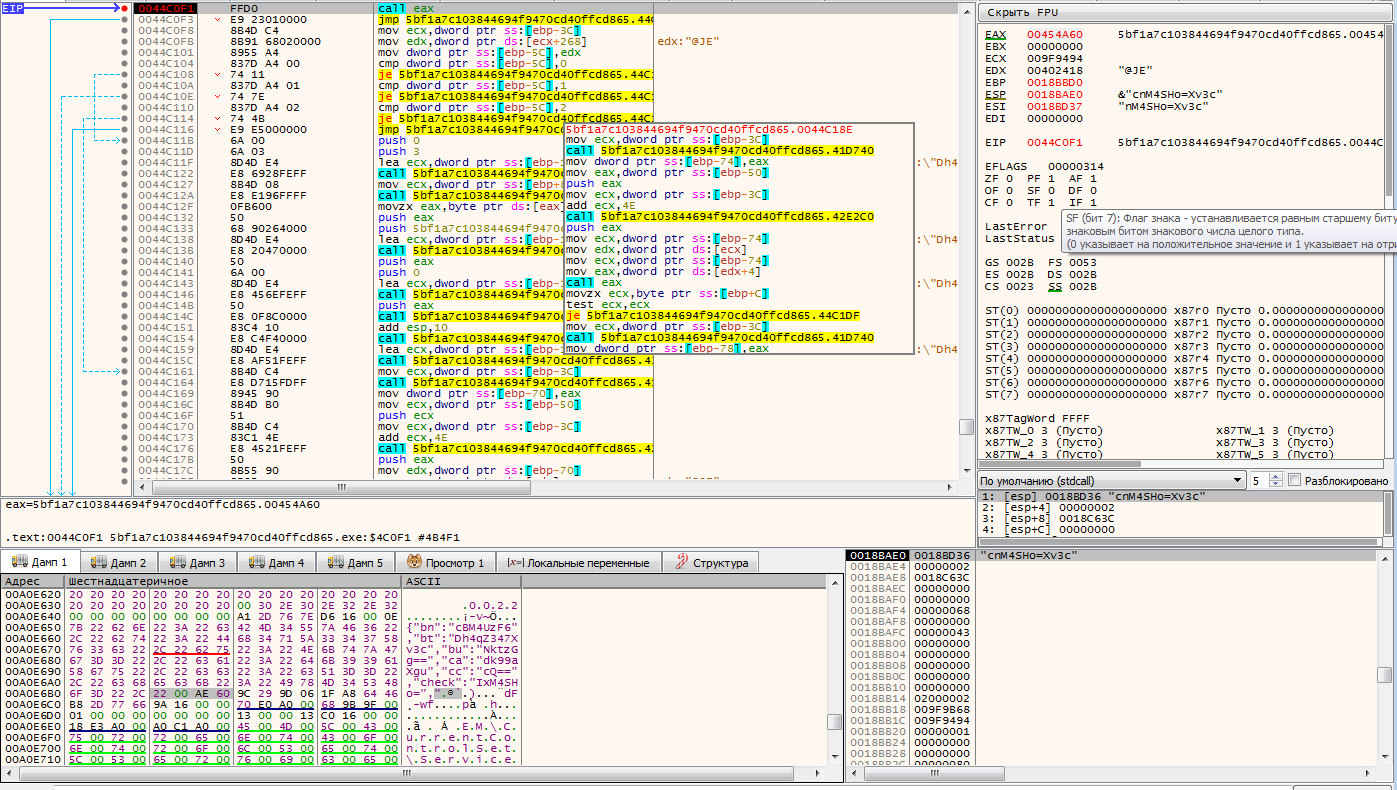Viewport: 1397px width, 790px height.
Task: Toggle breakpoint dot at address 0044C0F8
Action: coord(124,30)
